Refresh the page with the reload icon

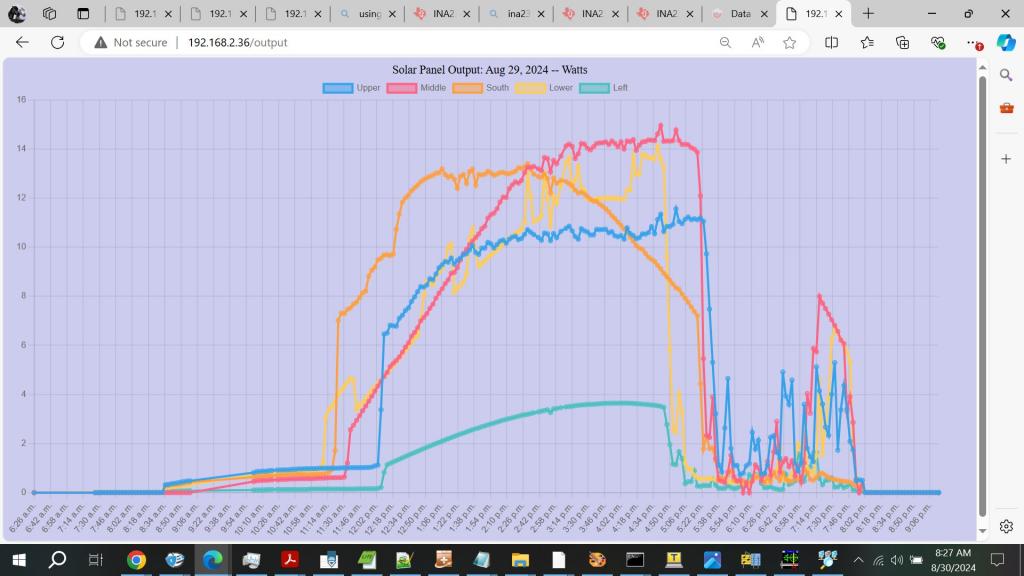coord(57,43)
